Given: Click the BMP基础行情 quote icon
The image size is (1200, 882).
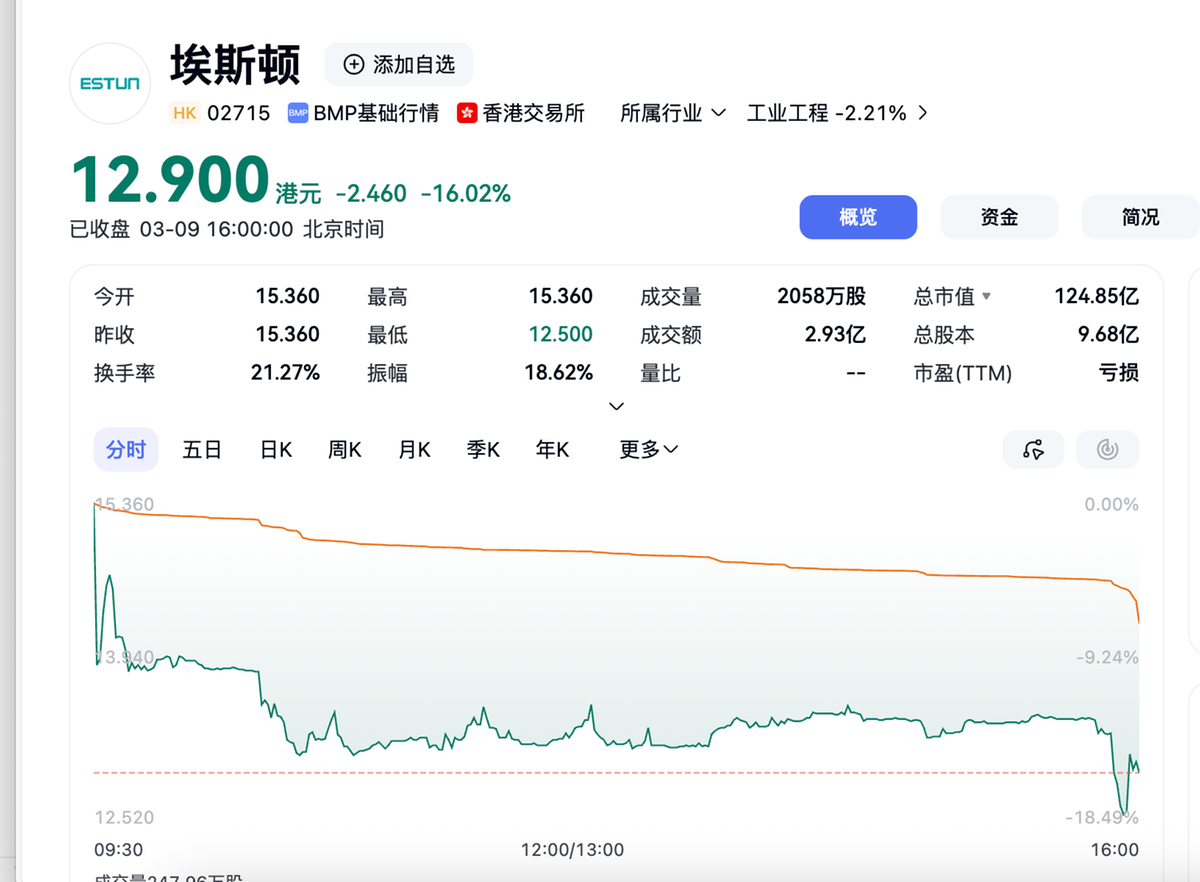Looking at the screenshot, I should point(297,113).
